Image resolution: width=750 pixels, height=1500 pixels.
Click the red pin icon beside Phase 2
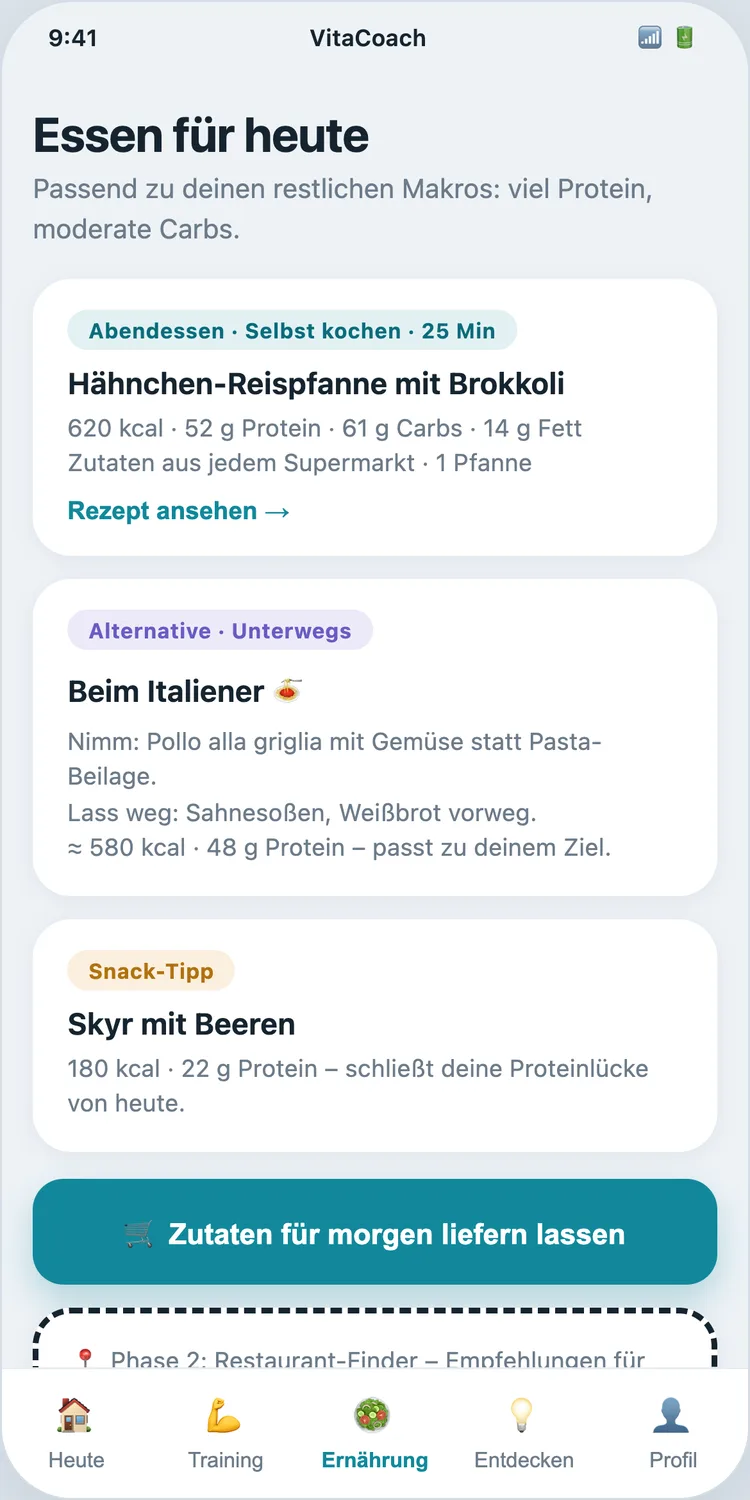[x=86, y=1359]
